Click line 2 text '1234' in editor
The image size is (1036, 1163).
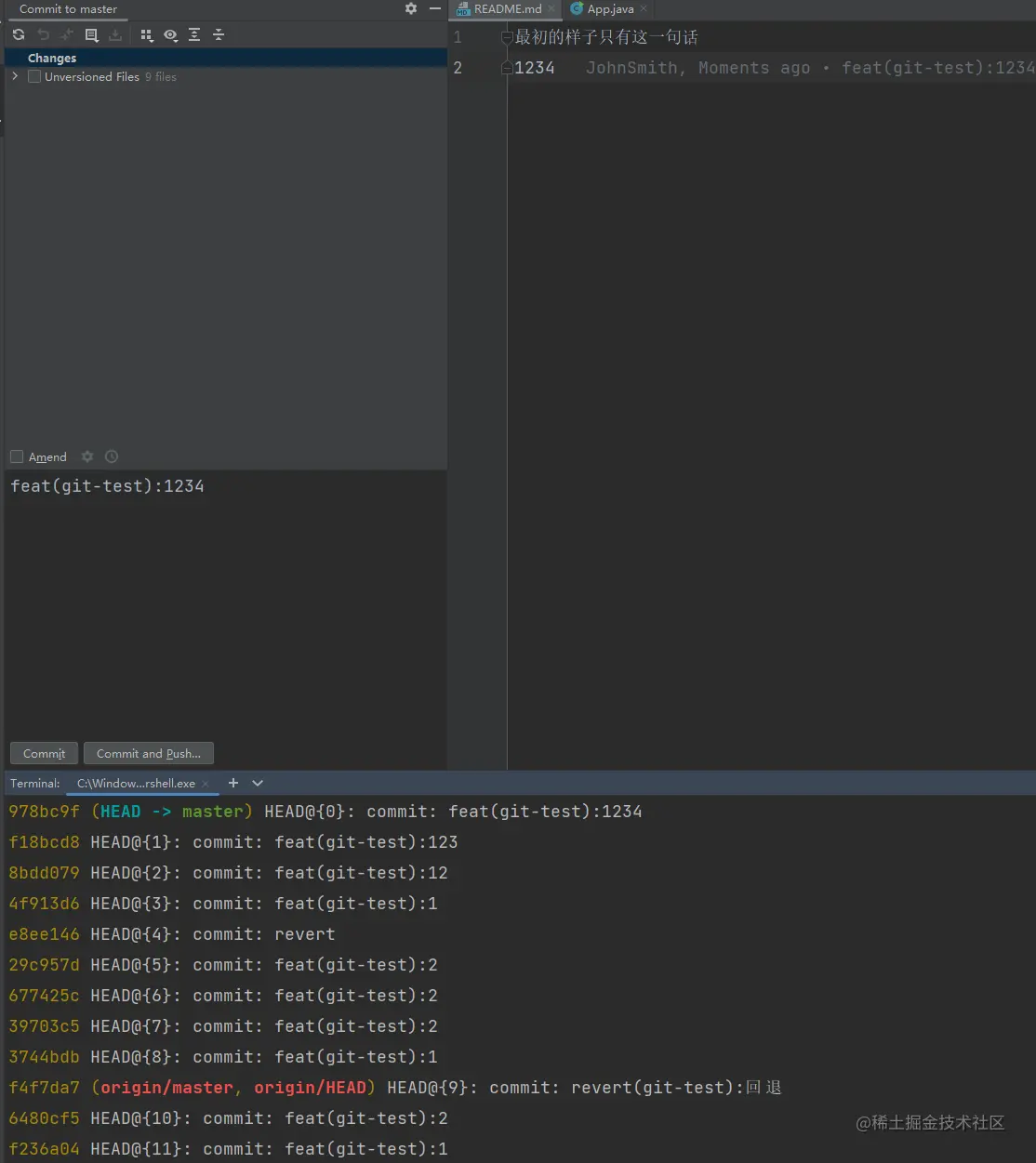[535, 68]
